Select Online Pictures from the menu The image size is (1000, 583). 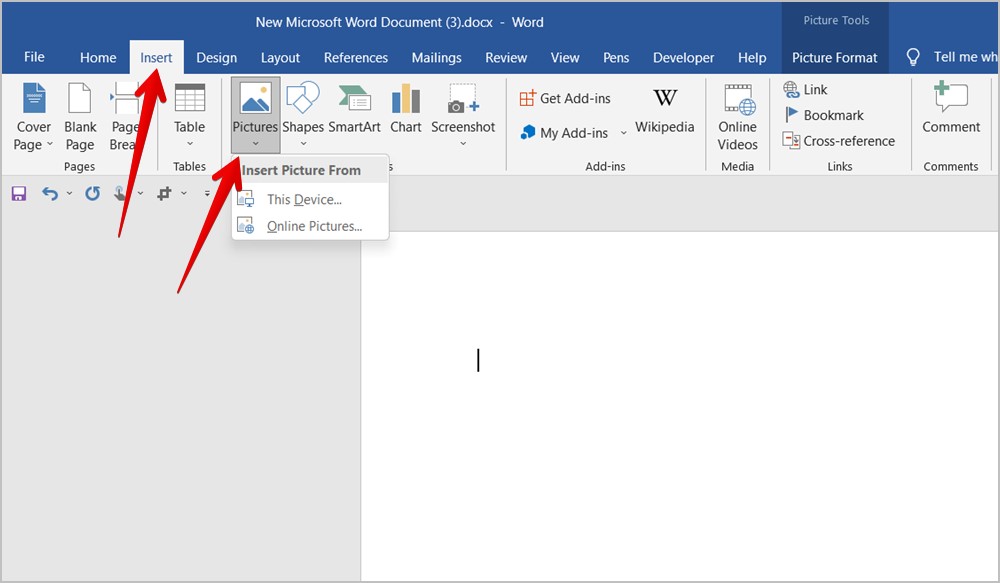(311, 225)
